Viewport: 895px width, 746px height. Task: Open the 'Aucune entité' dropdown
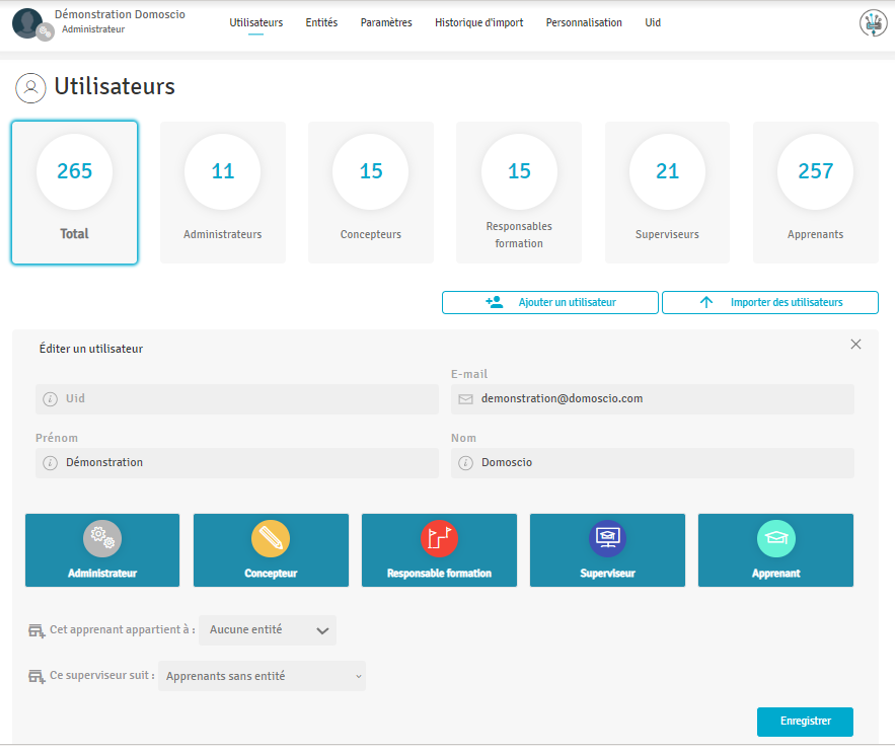[x=268, y=630]
